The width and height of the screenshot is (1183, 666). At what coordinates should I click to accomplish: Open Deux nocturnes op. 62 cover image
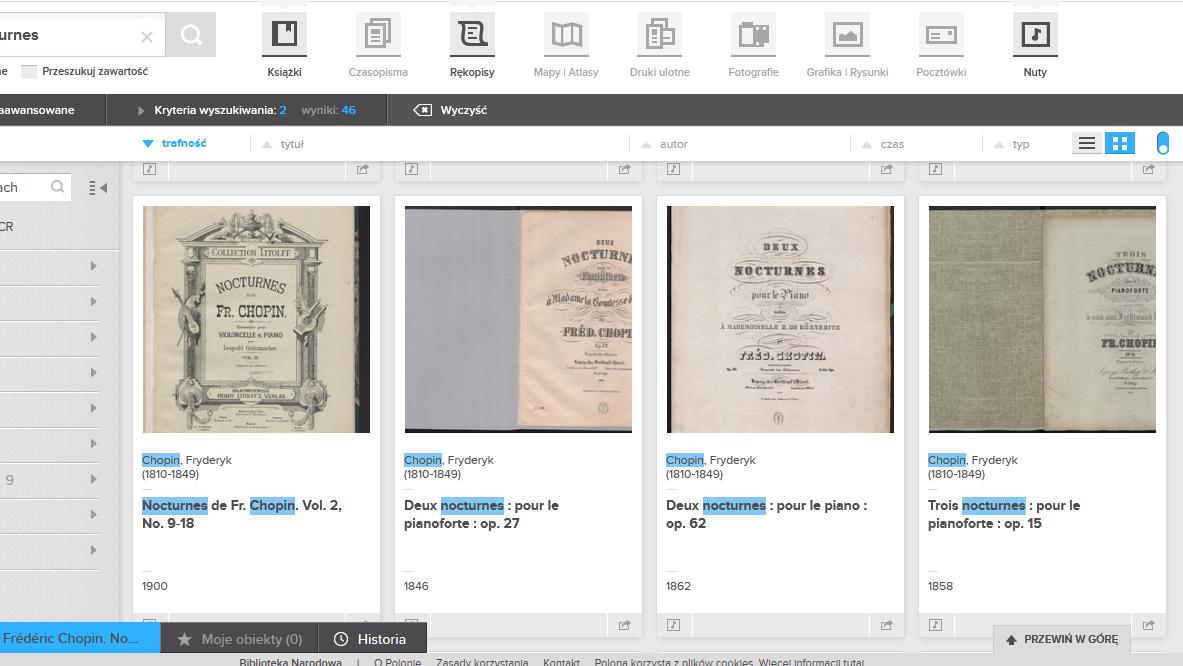[780, 320]
